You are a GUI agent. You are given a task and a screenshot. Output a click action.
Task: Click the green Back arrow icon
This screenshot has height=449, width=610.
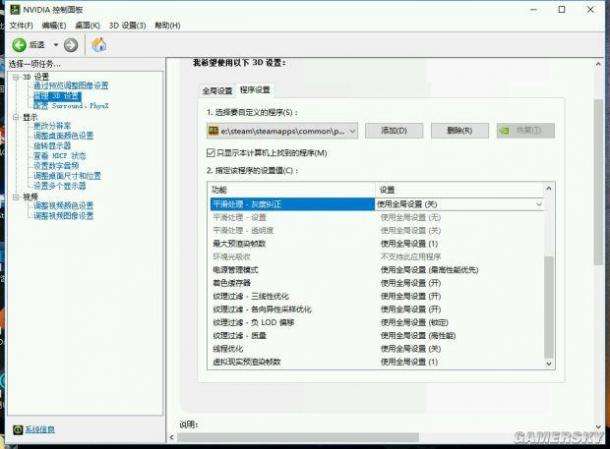click(x=19, y=45)
